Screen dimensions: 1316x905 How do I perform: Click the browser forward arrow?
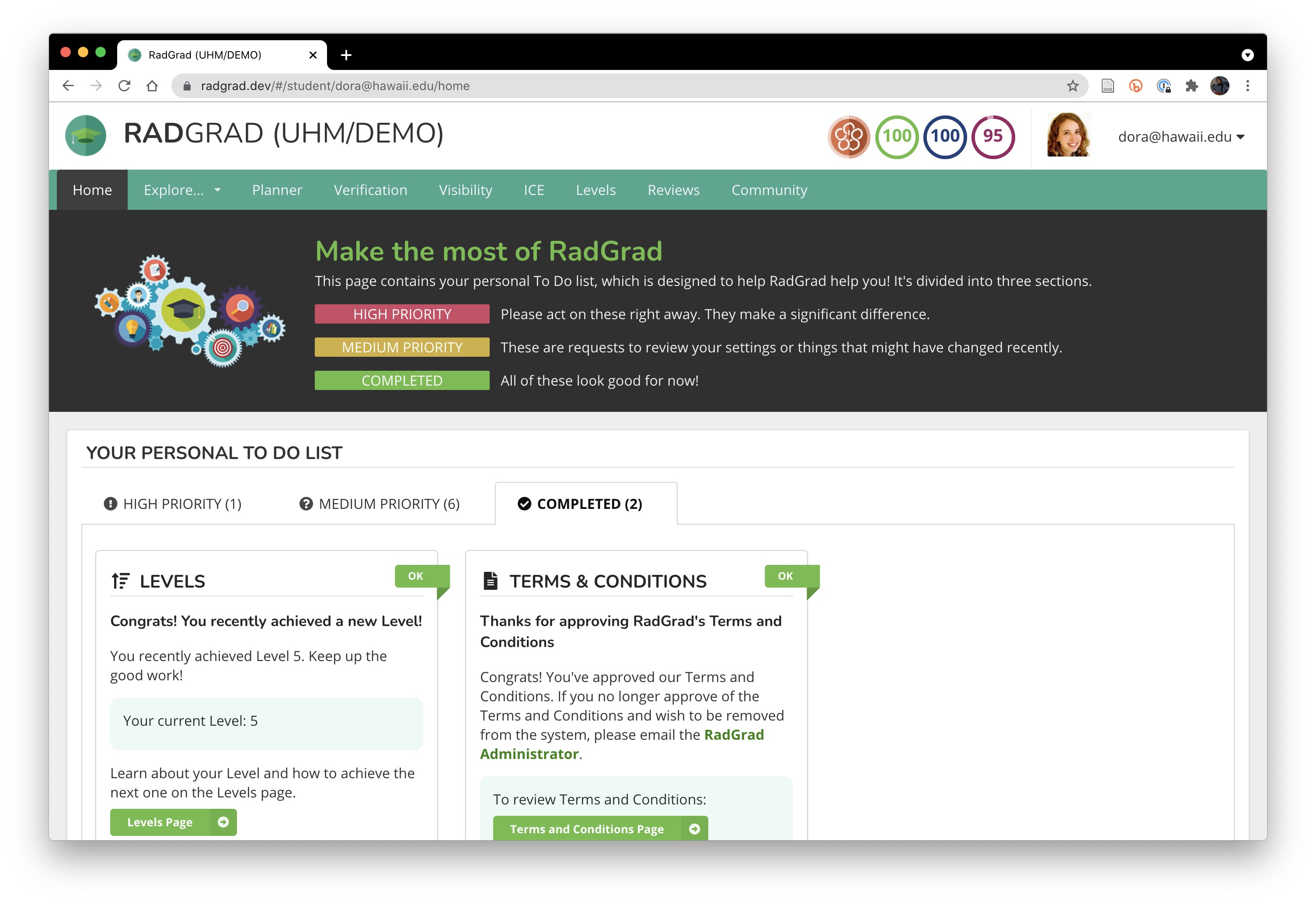pos(96,86)
